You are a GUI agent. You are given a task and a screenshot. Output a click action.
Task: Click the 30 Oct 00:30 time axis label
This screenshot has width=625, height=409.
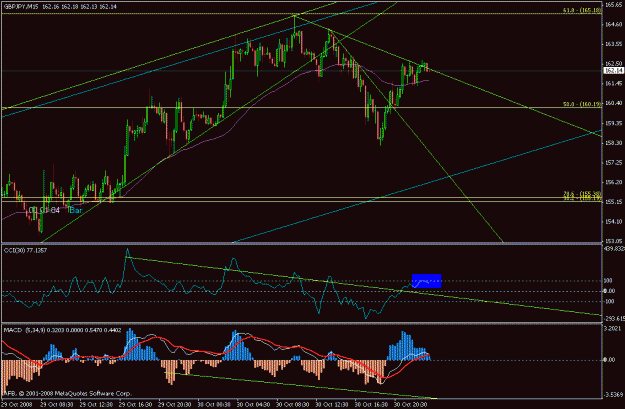click(x=214, y=405)
